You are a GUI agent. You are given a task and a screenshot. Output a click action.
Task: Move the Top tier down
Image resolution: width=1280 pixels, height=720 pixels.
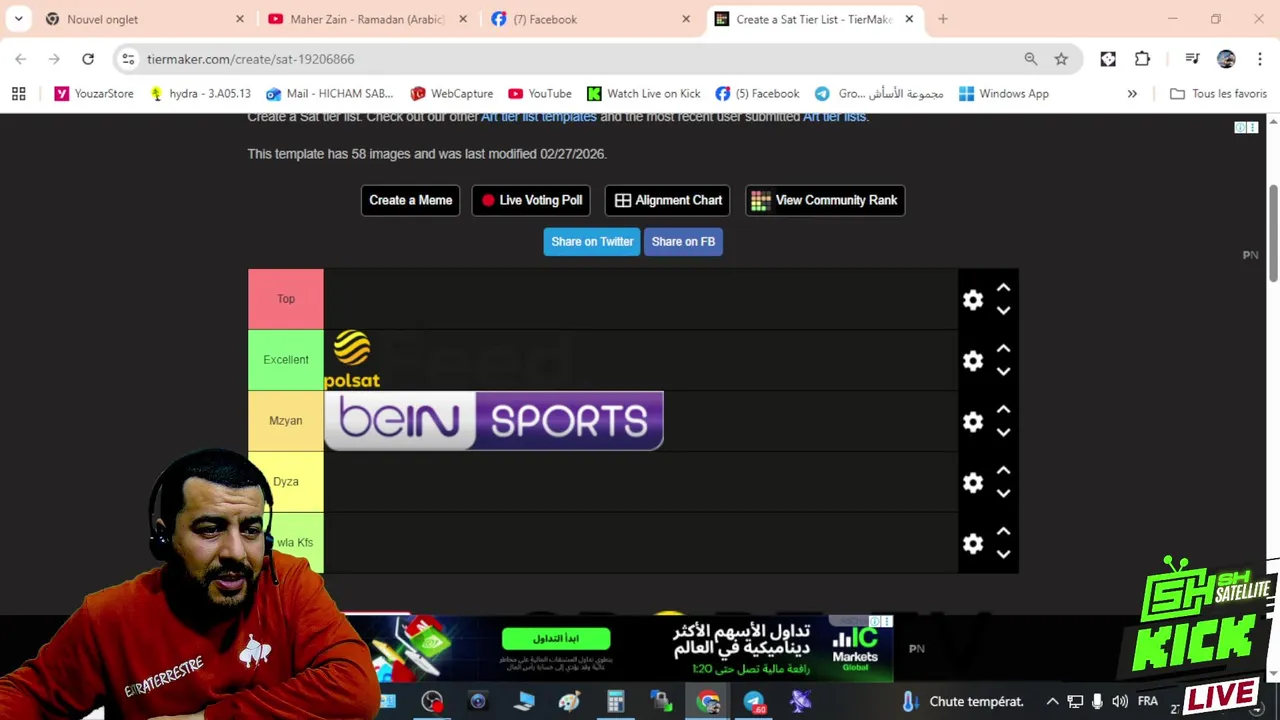pyautogui.click(x=1003, y=310)
